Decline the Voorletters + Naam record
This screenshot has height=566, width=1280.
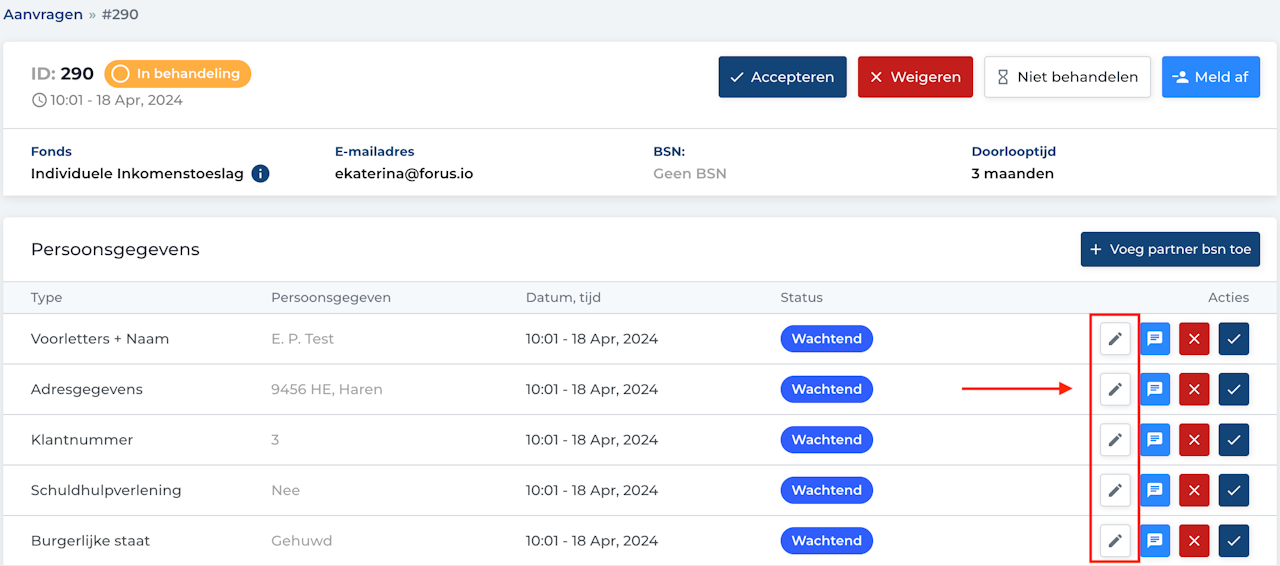pos(1194,339)
